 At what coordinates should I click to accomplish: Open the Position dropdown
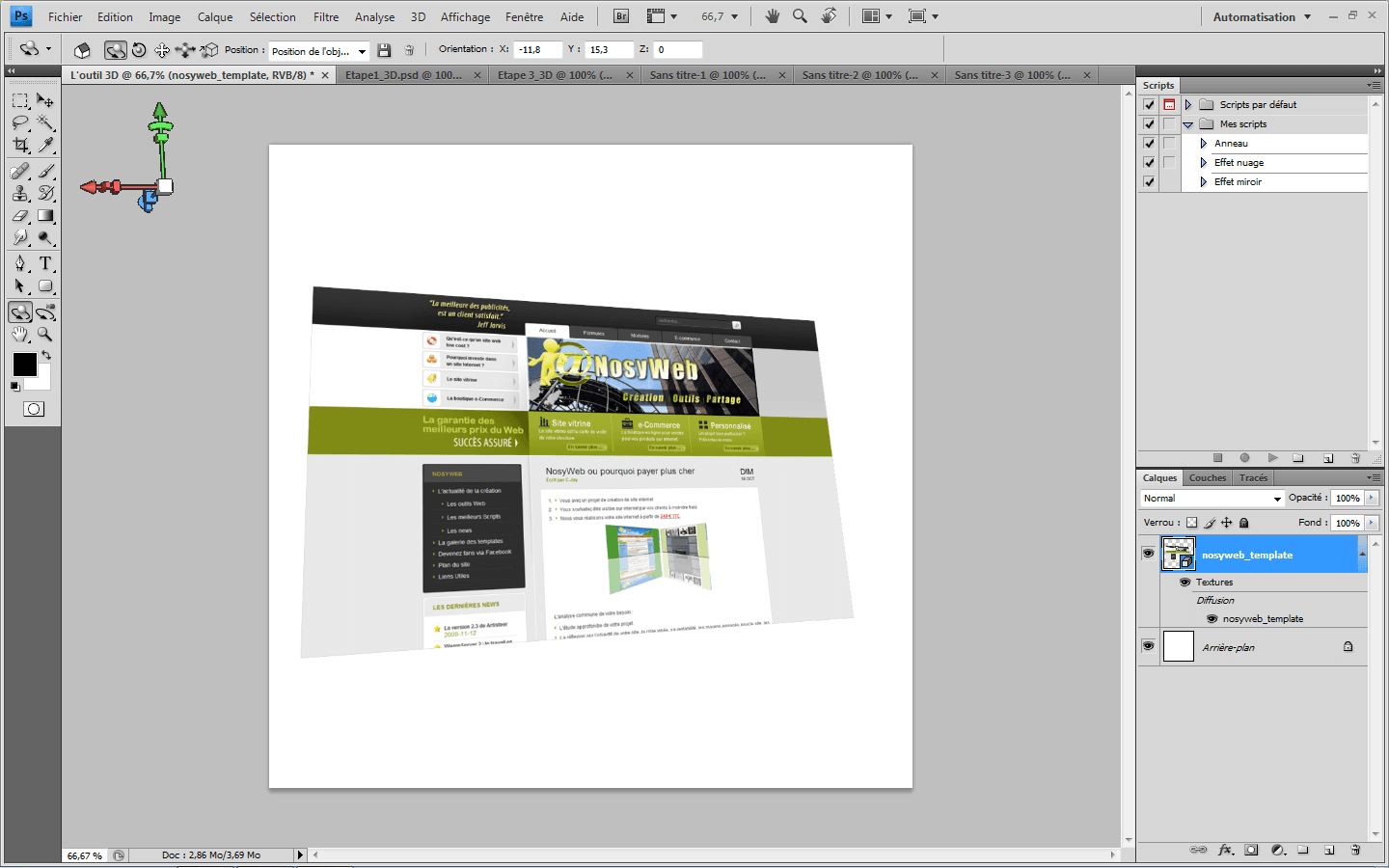tap(319, 51)
